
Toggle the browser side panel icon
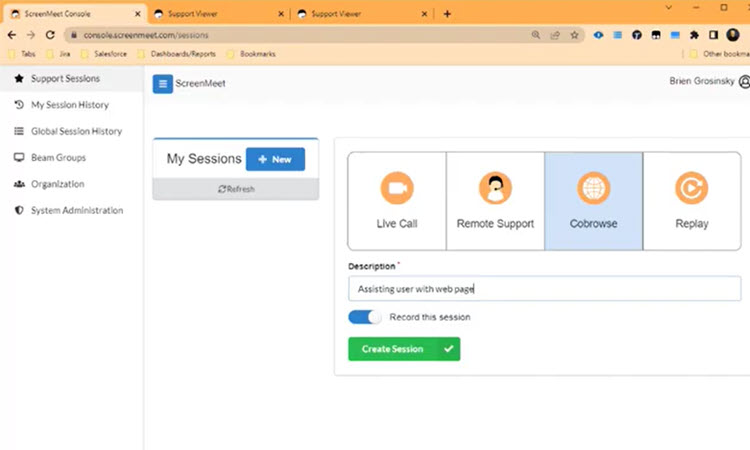(713, 35)
